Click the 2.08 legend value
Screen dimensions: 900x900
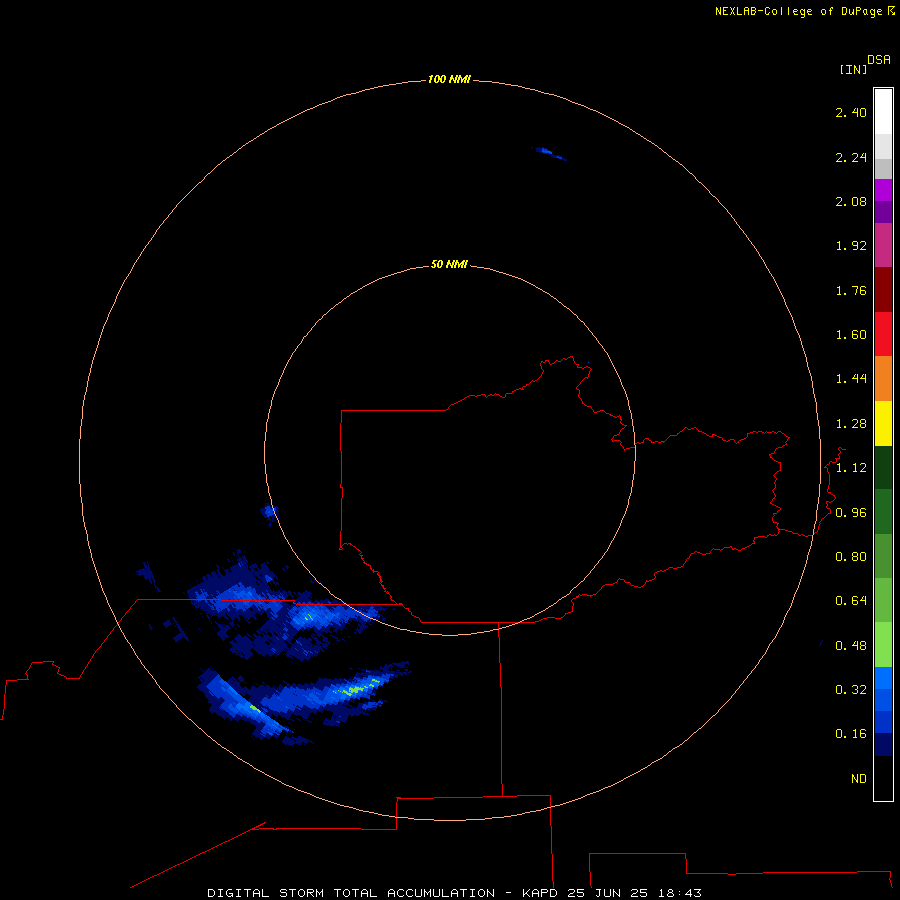[851, 201]
